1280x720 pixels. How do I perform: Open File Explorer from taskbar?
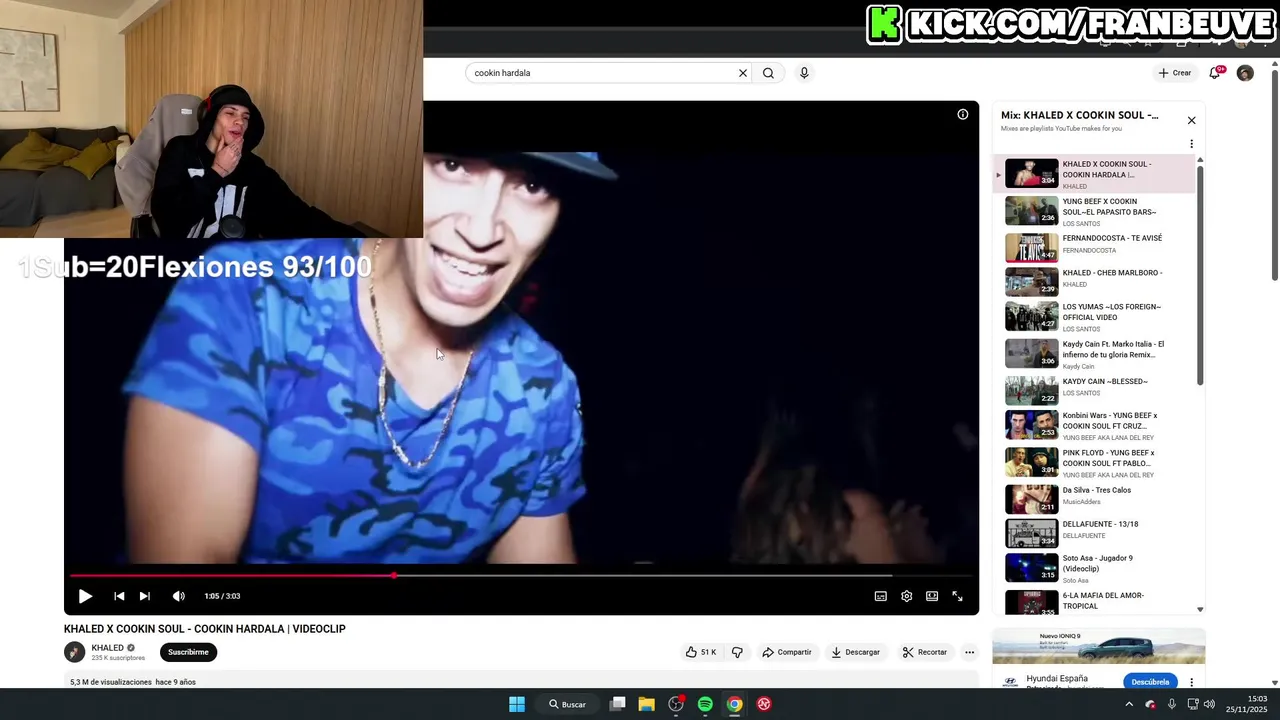[647, 704]
